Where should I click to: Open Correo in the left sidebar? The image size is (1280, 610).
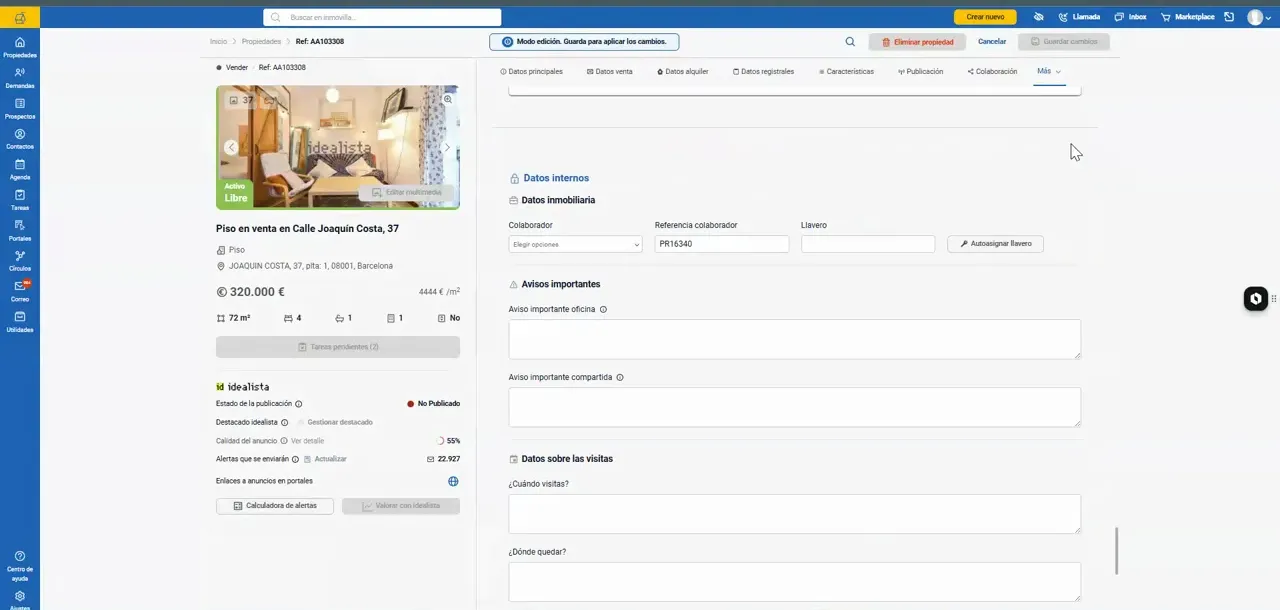point(20,291)
